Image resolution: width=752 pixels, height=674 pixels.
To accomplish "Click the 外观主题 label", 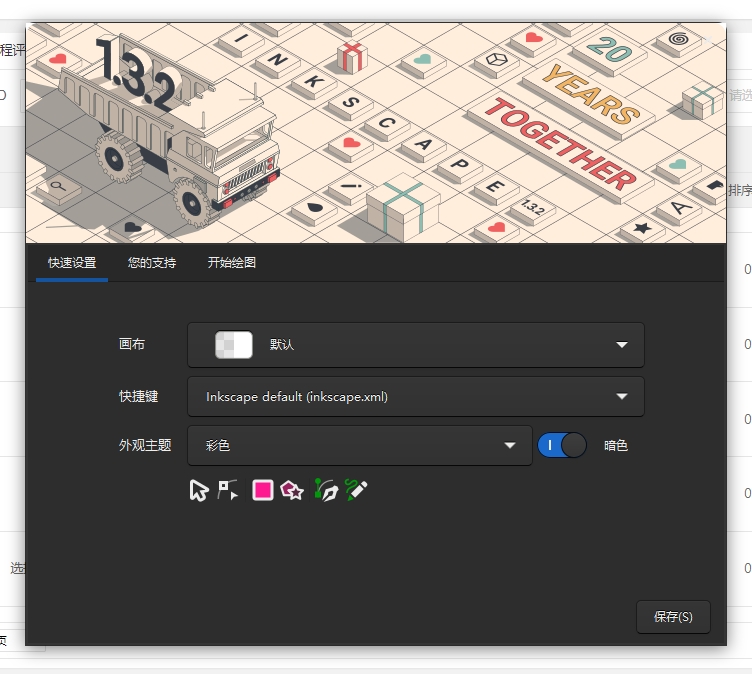I will click(x=145, y=445).
